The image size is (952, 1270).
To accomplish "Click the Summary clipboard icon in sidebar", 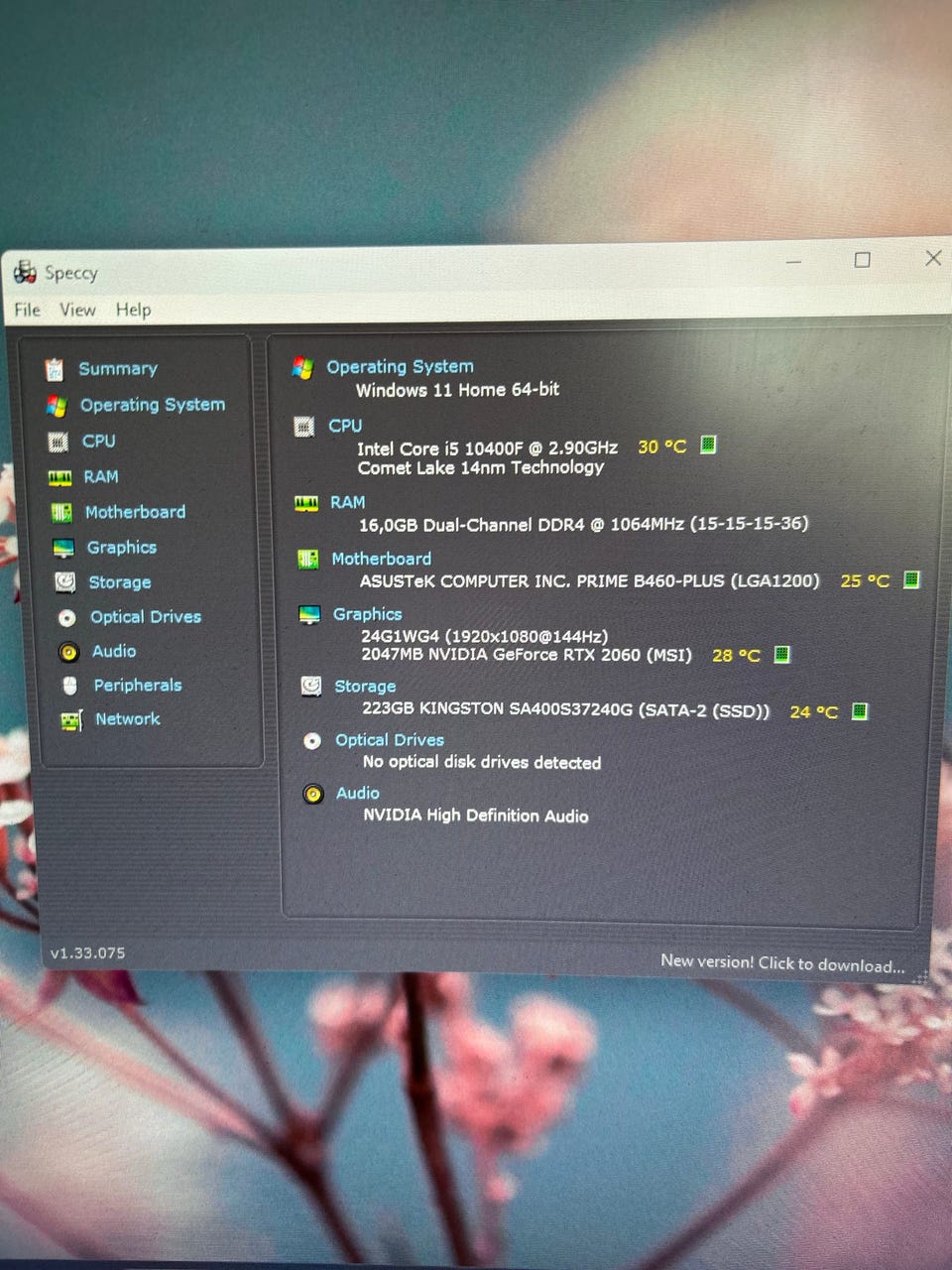I will [x=55, y=370].
